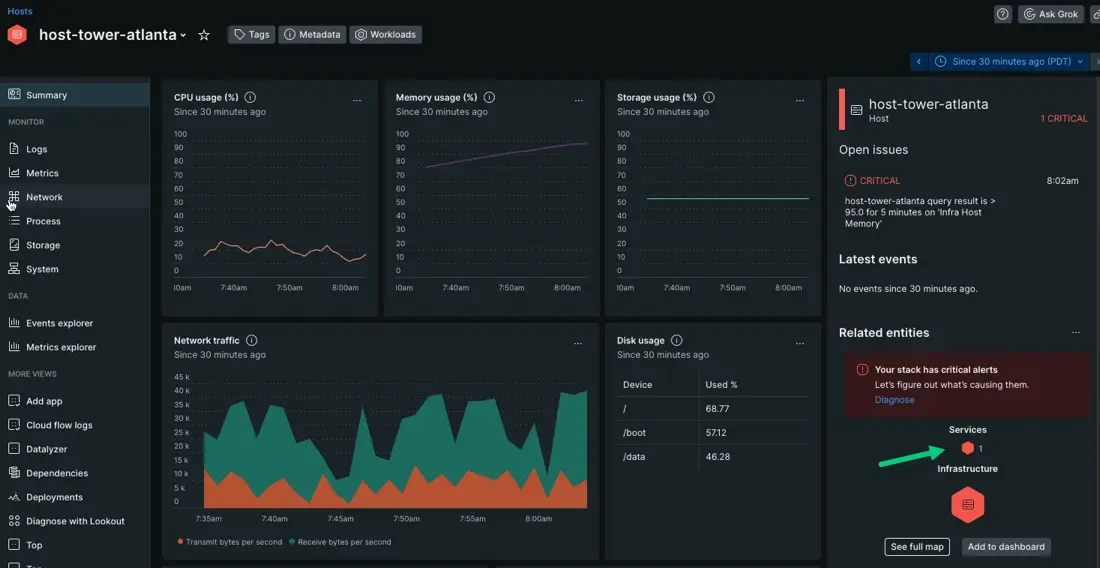Click the CPU usage info icon
The width and height of the screenshot is (1100, 568).
[250, 98]
